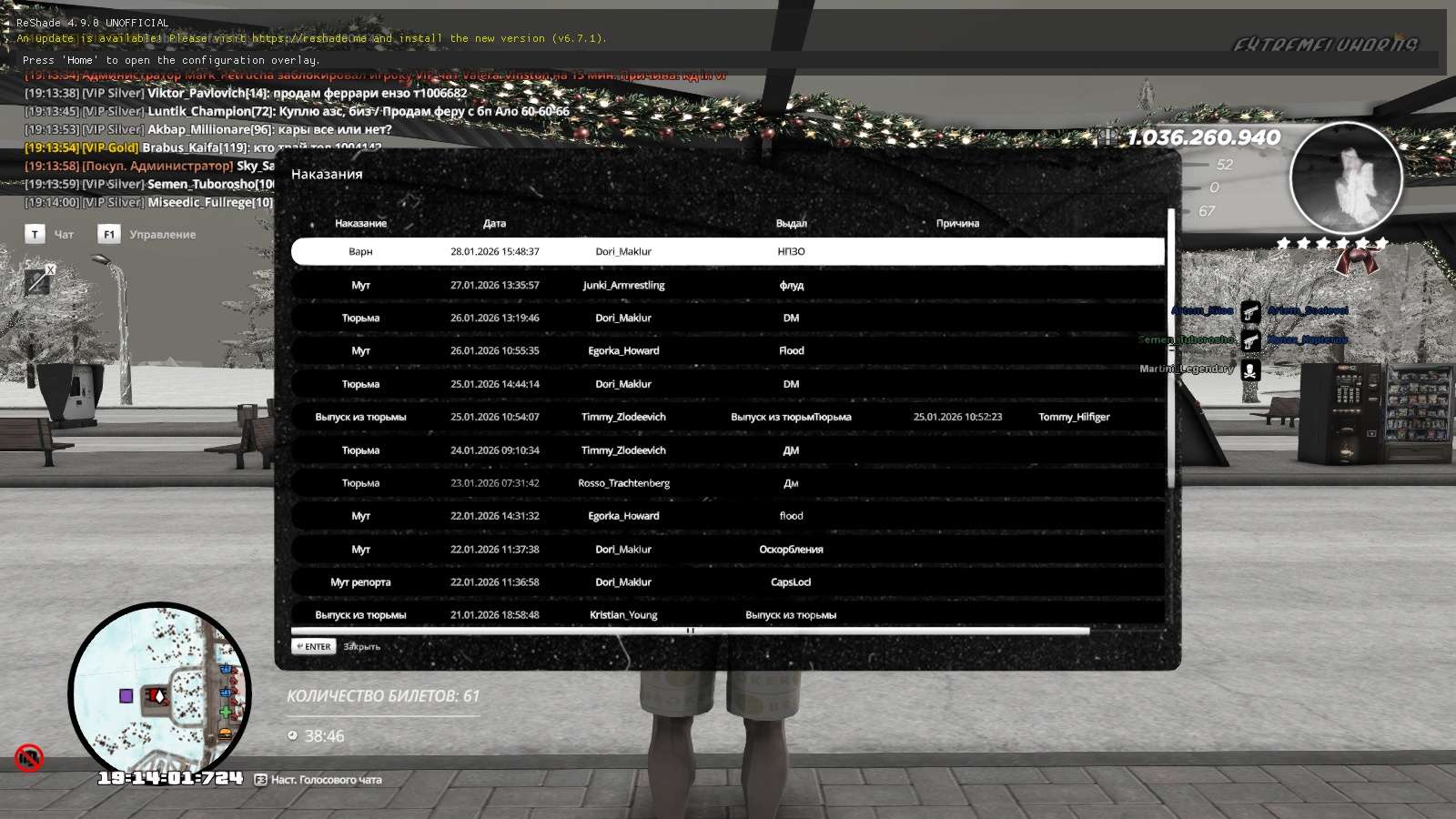
Task: Select the Тюрьма row dated 24.01.2026 09:10:34
Action: coord(727,450)
